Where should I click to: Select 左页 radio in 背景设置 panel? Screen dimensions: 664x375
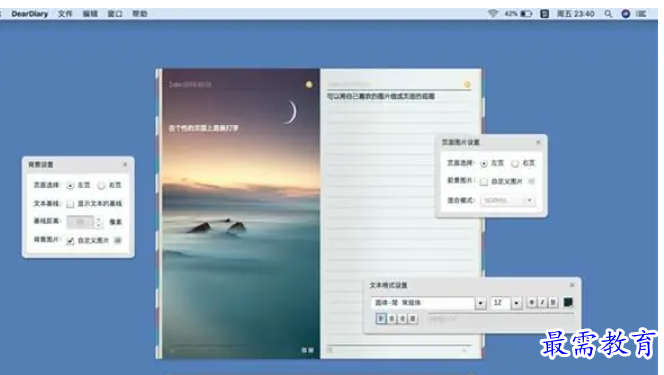[70, 185]
